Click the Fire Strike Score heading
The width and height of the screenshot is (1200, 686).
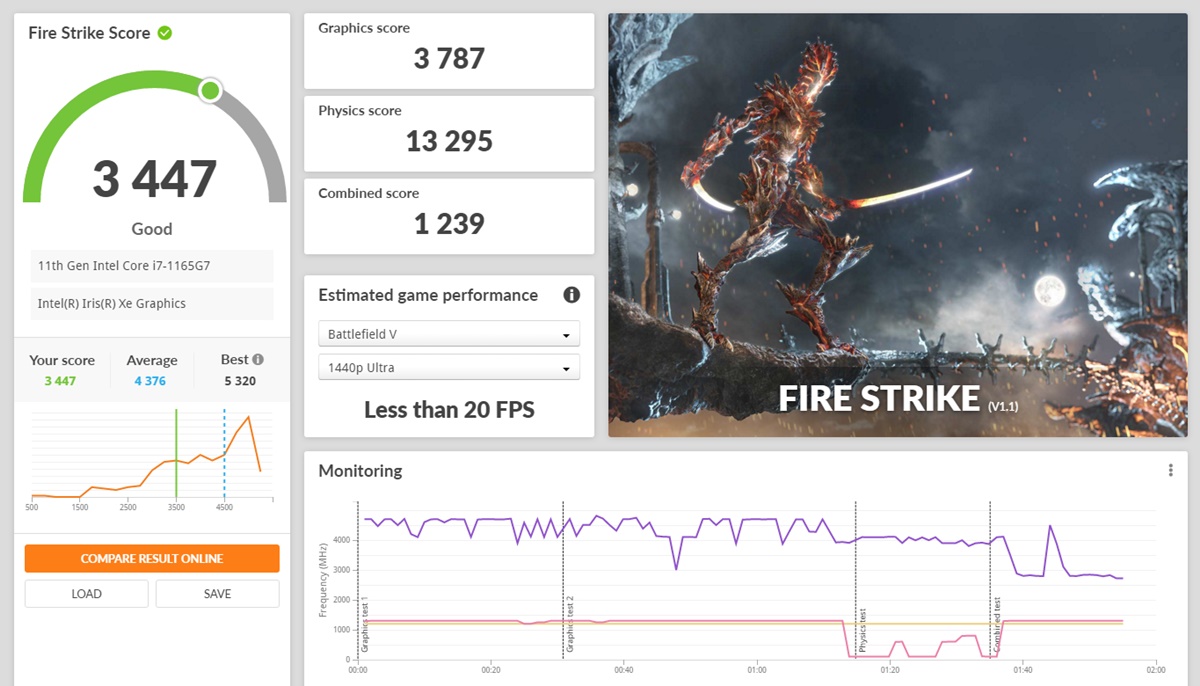pyautogui.click(x=89, y=33)
